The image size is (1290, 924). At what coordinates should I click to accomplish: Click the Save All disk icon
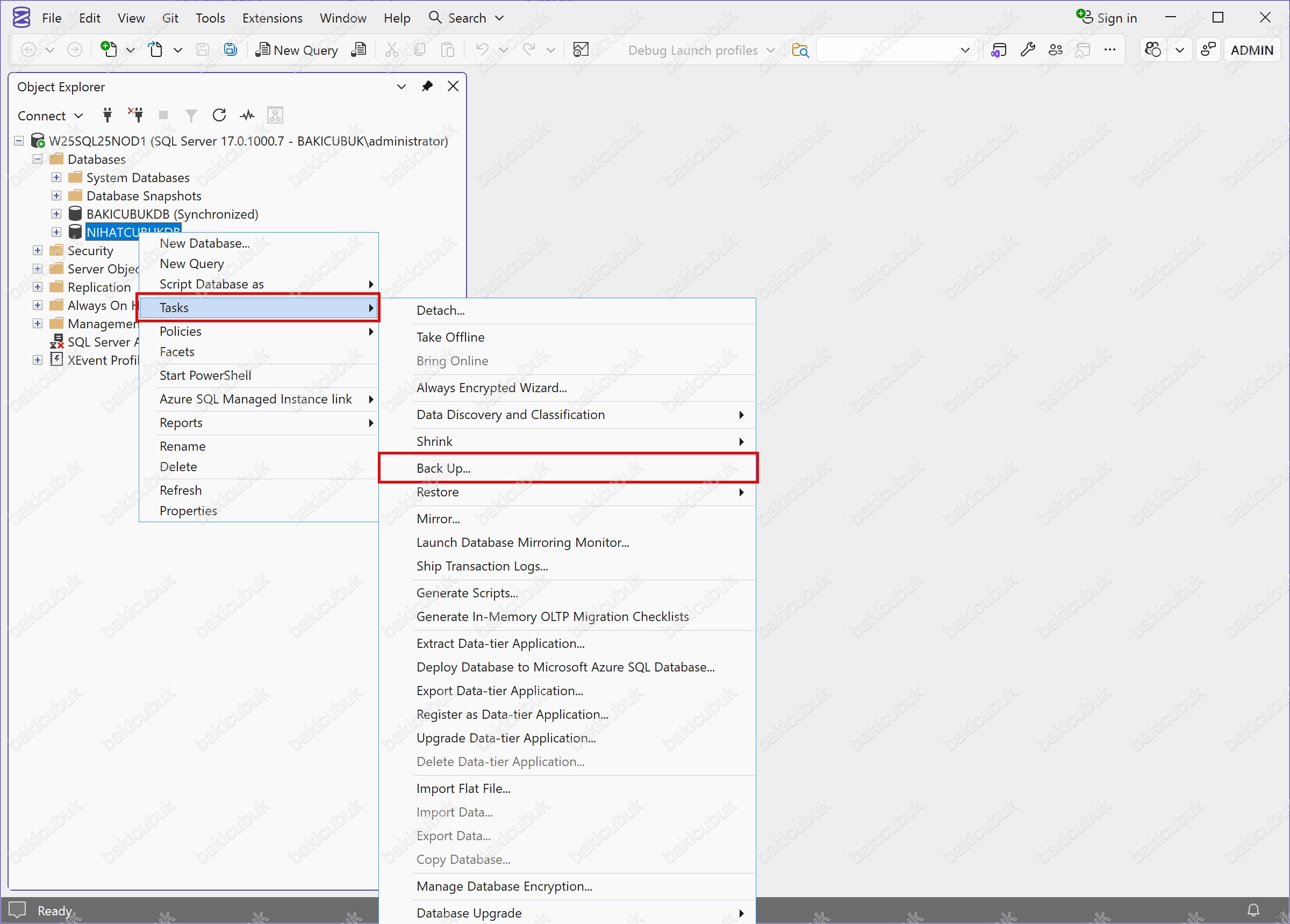coord(231,50)
